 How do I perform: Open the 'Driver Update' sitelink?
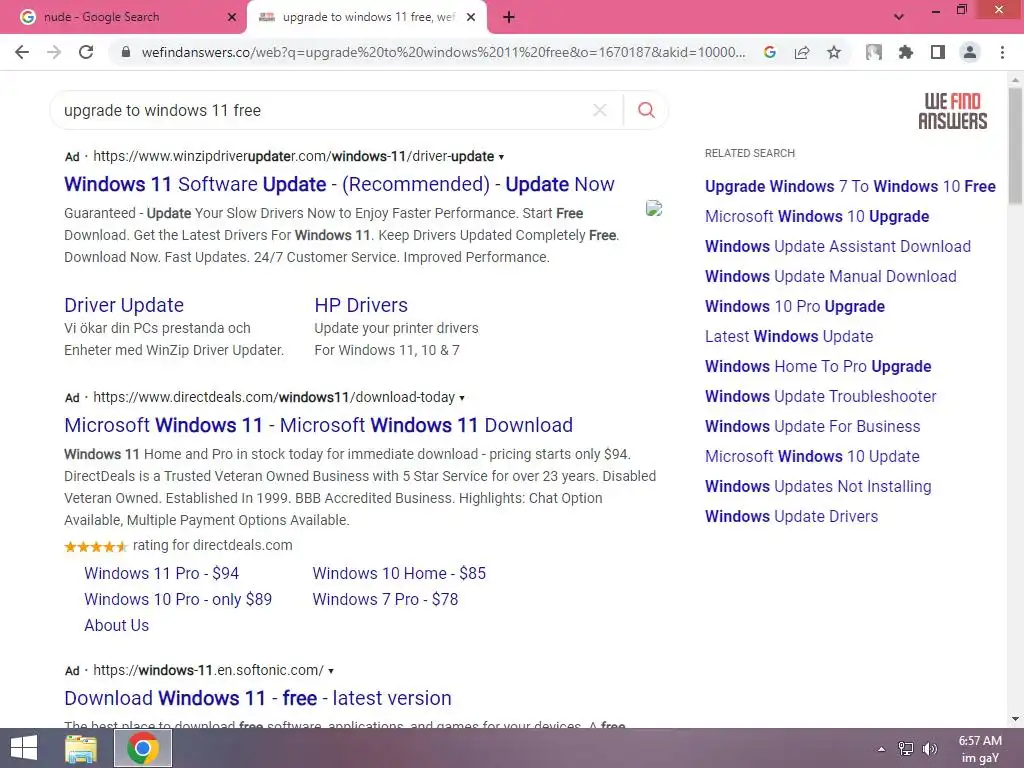coord(124,305)
